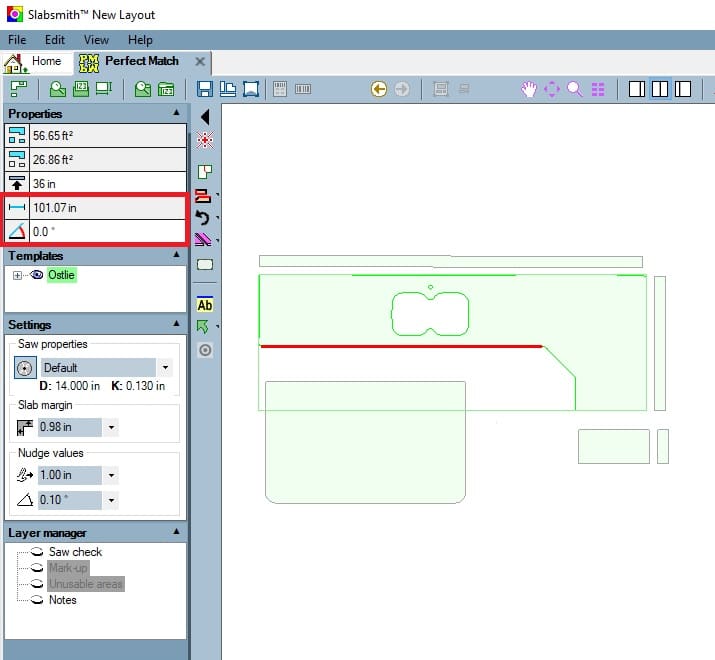Viewport: 715px width, 660px height.
Task: Switch to the Home tab
Action: pyautogui.click(x=35, y=62)
